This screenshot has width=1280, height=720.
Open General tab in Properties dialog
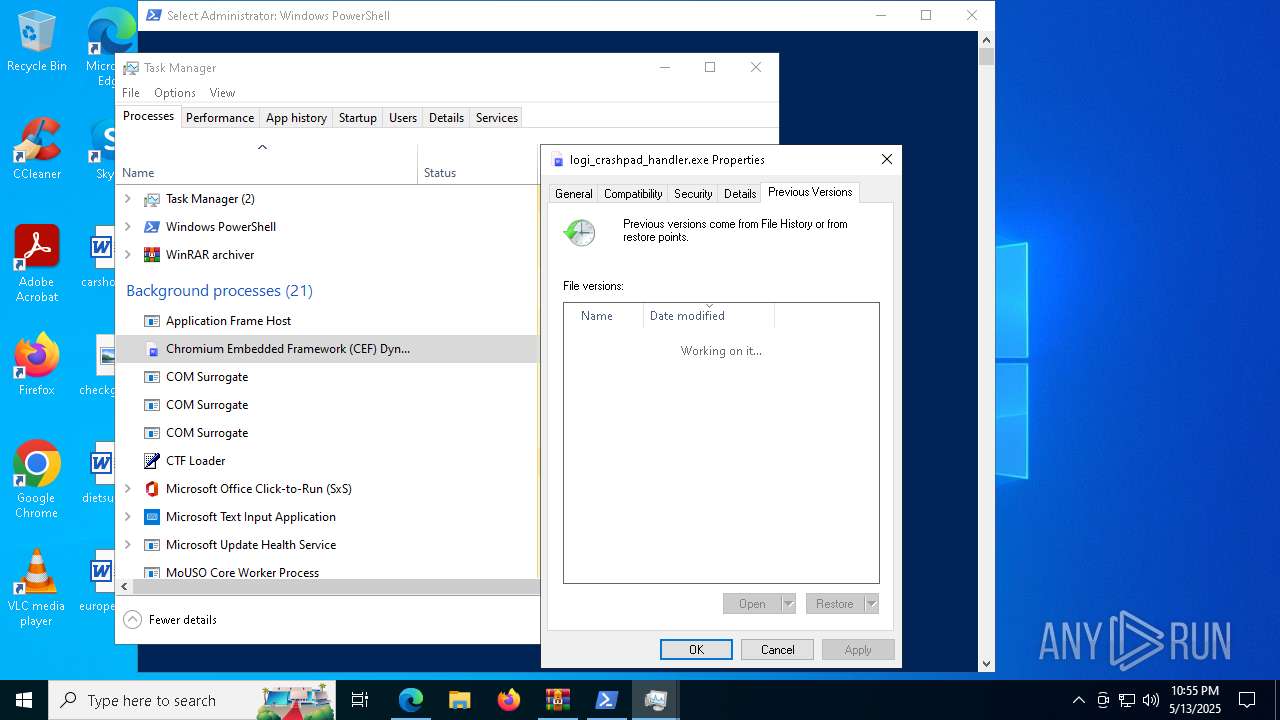click(573, 194)
